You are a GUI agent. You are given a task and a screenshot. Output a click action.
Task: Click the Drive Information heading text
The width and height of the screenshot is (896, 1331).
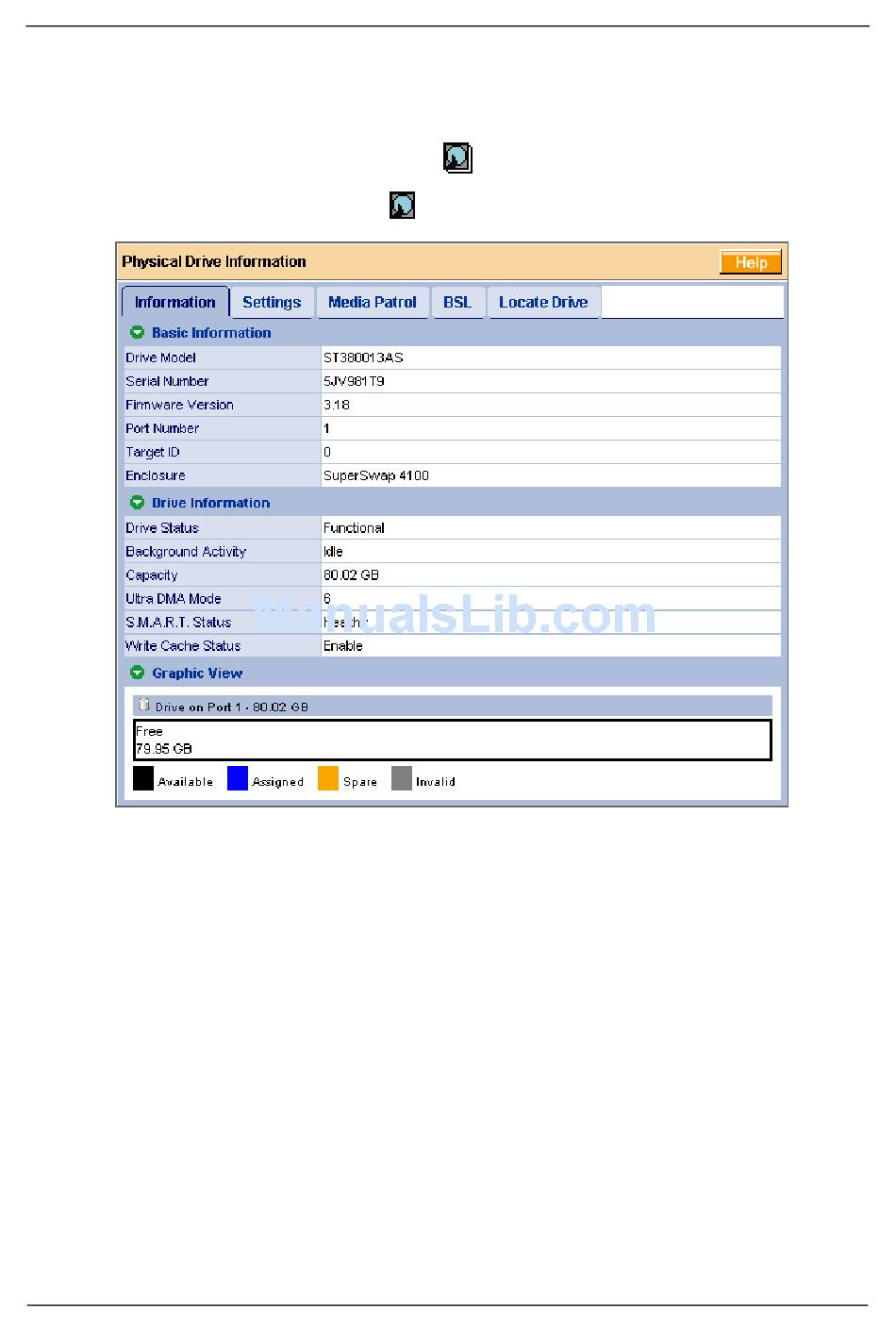coord(211,503)
